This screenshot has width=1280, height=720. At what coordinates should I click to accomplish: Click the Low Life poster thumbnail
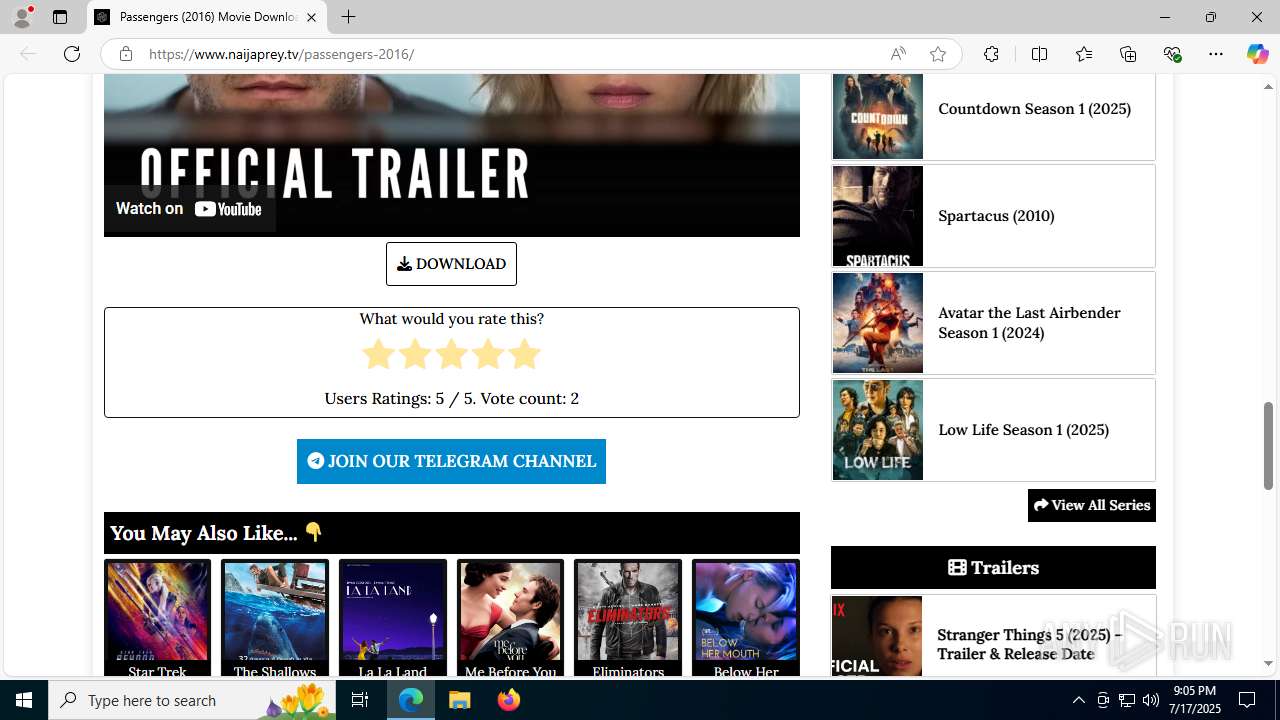(x=878, y=430)
